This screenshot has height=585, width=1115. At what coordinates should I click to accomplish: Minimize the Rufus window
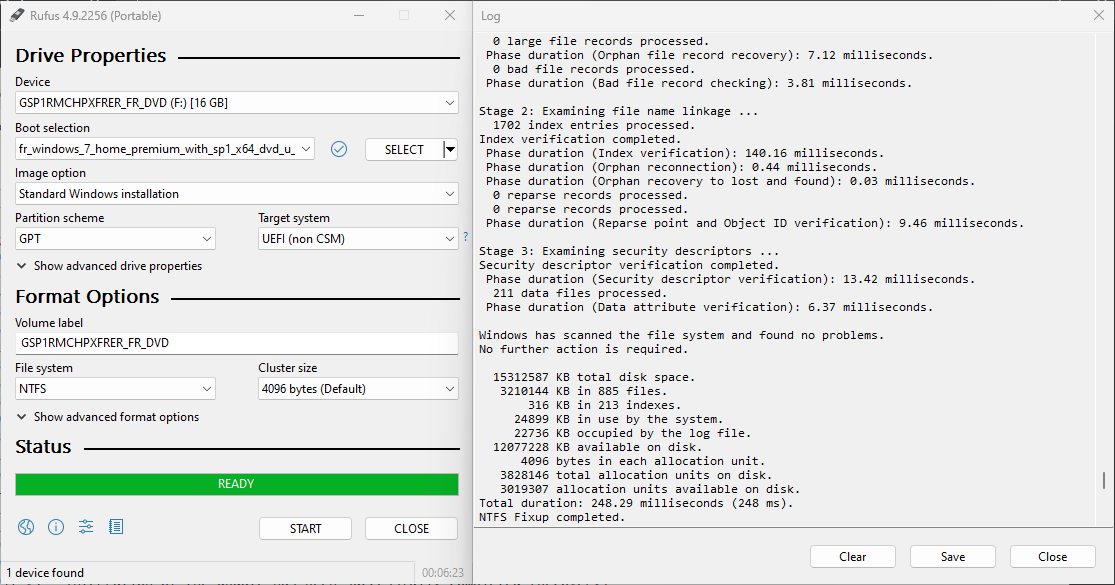click(359, 15)
